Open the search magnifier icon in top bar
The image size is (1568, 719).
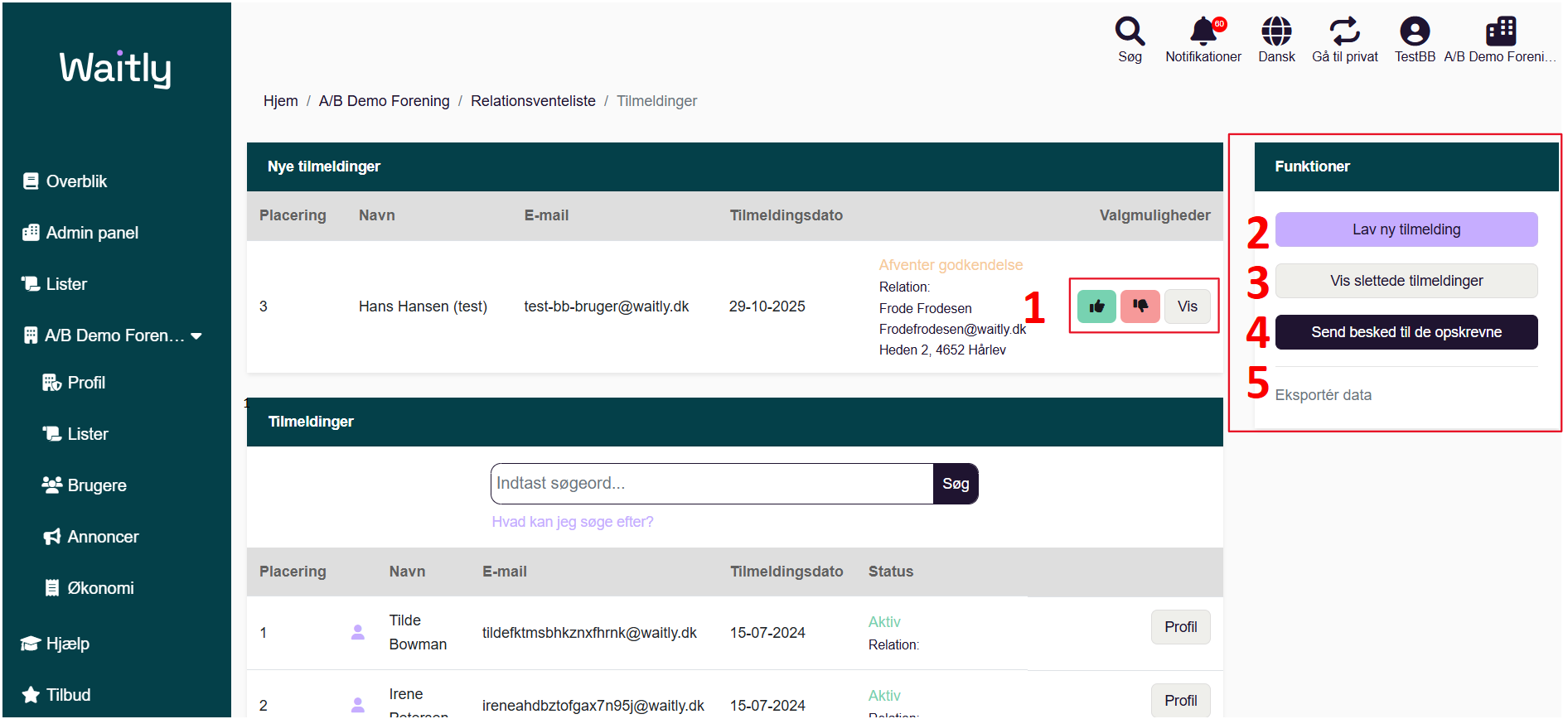1130,31
